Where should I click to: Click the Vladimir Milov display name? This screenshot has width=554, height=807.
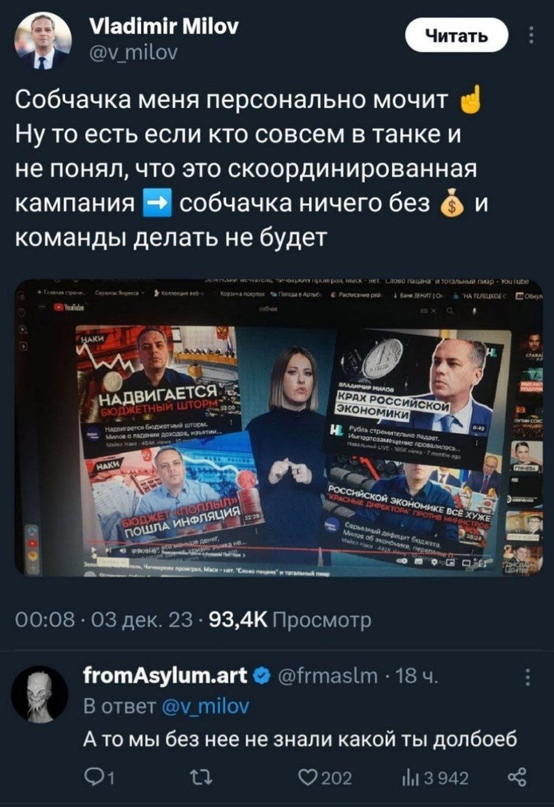coord(164,26)
